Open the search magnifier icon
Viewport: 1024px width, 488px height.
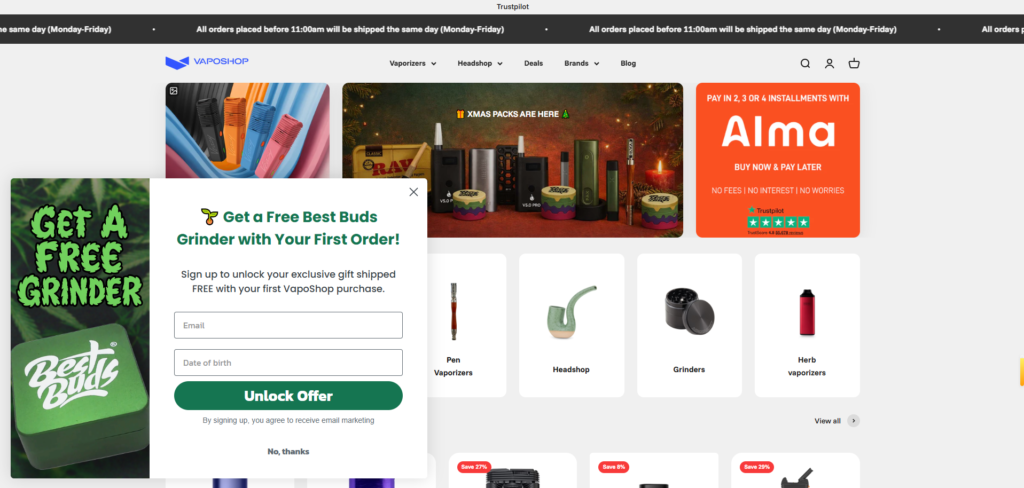click(x=805, y=63)
